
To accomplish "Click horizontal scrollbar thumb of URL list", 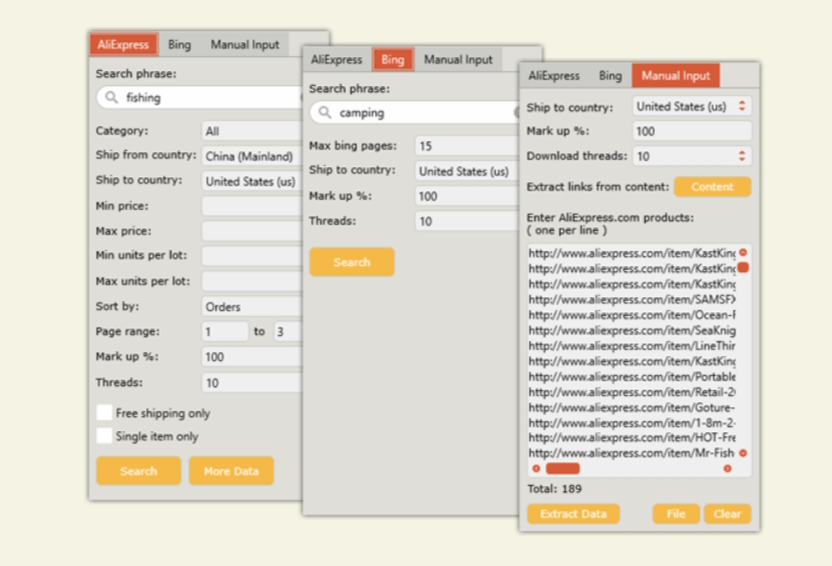I will [562, 468].
